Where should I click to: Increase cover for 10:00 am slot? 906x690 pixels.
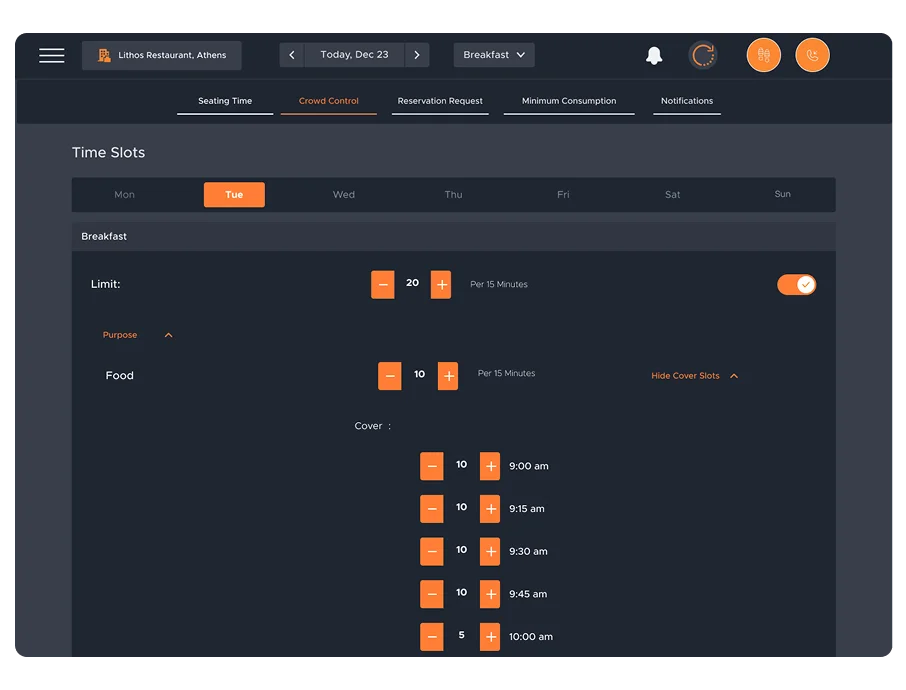click(490, 637)
